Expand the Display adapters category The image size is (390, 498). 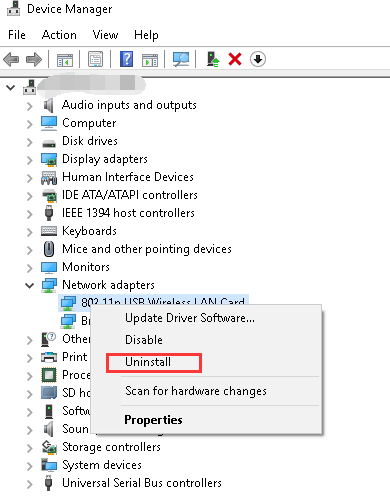(x=30, y=160)
